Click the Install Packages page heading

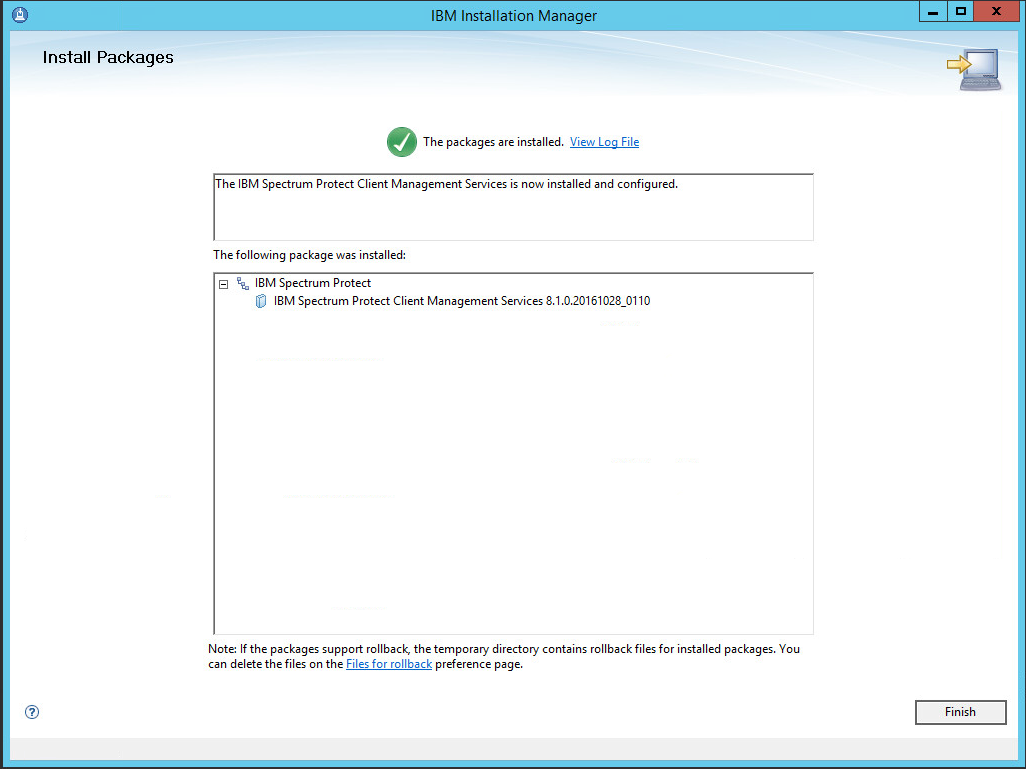point(108,58)
